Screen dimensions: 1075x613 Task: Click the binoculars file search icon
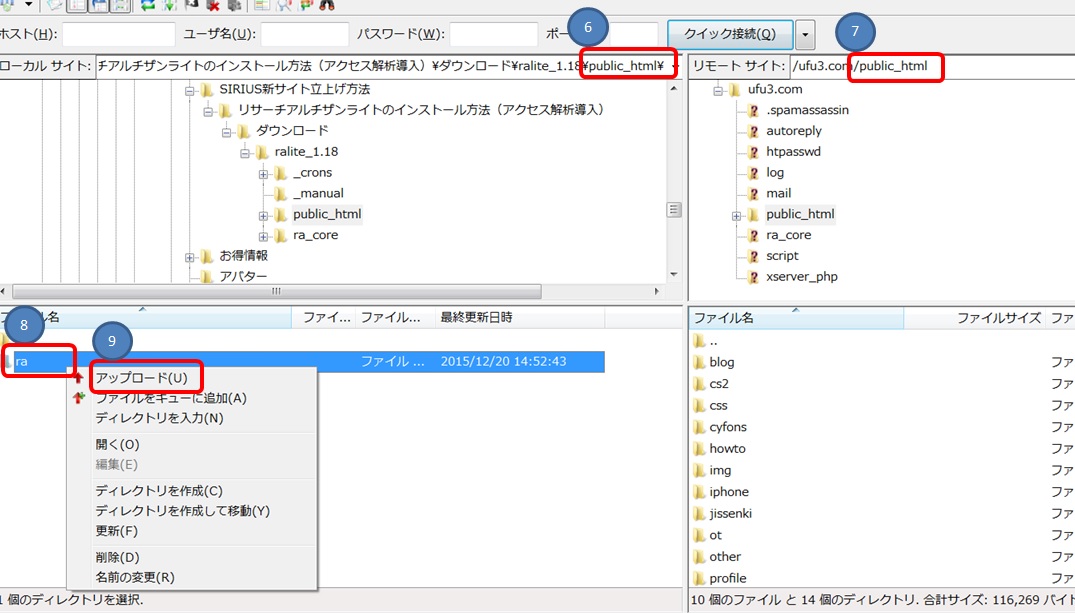click(327, 5)
